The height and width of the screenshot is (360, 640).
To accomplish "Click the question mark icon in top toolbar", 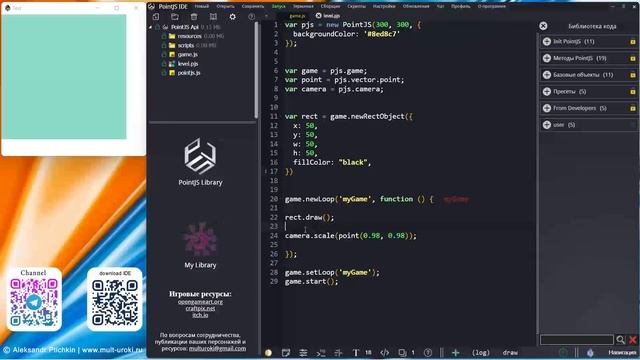I will 251,17.
